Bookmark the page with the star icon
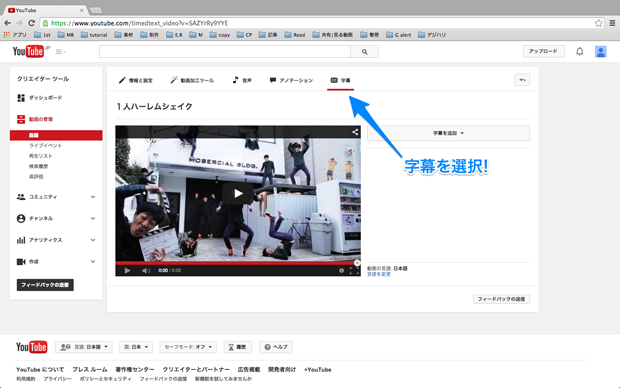This screenshot has width=620, height=388. click(599, 23)
